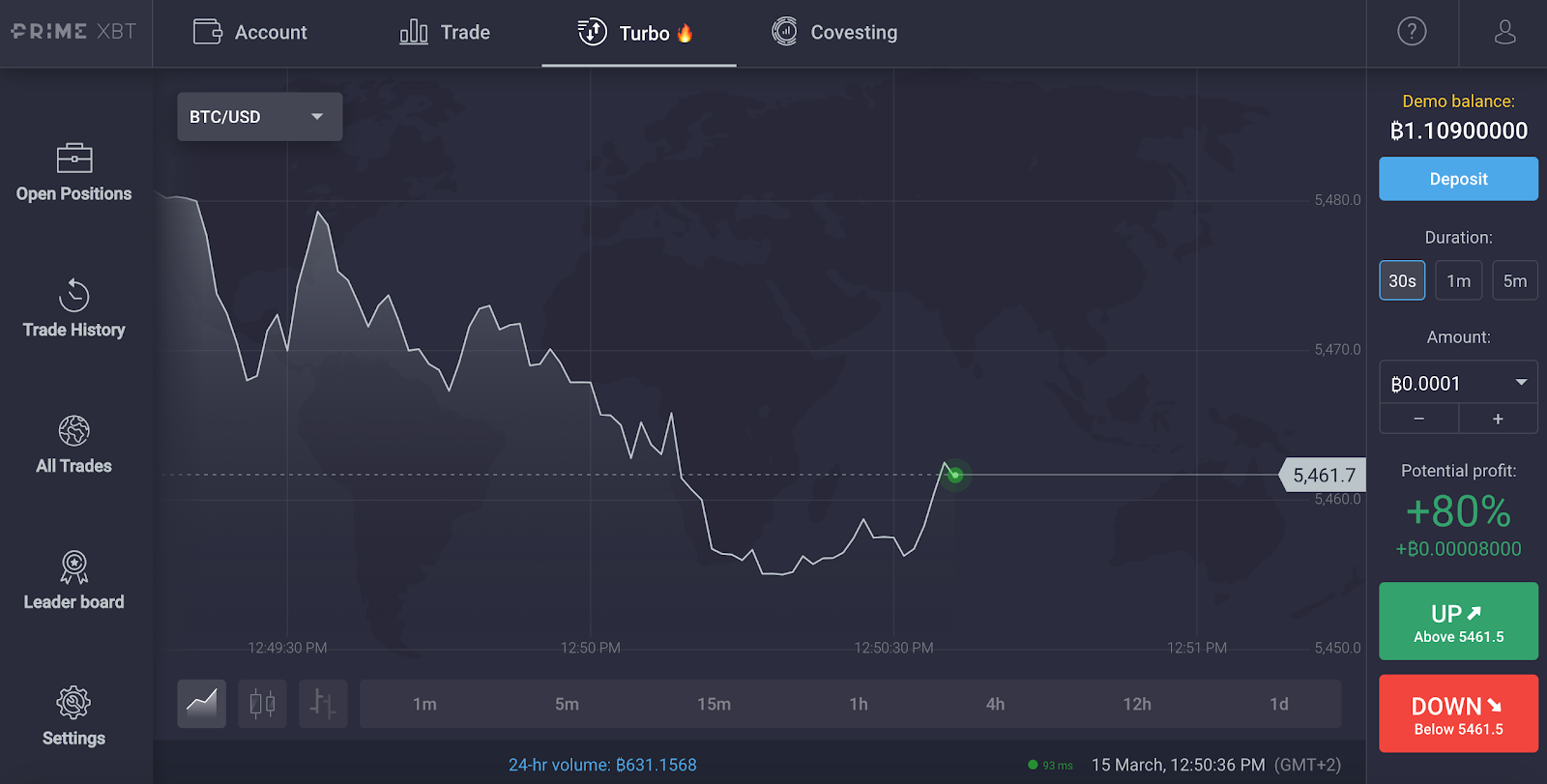Viewport: 1547px width, 784px height.
Task: Switch to candlestick chart type
Action: coord(262,704)
